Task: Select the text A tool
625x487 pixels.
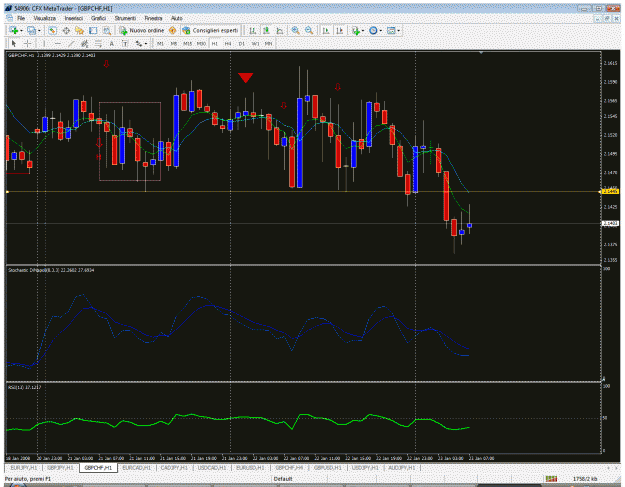Action: pyautogui.click(x=111, y=43)
